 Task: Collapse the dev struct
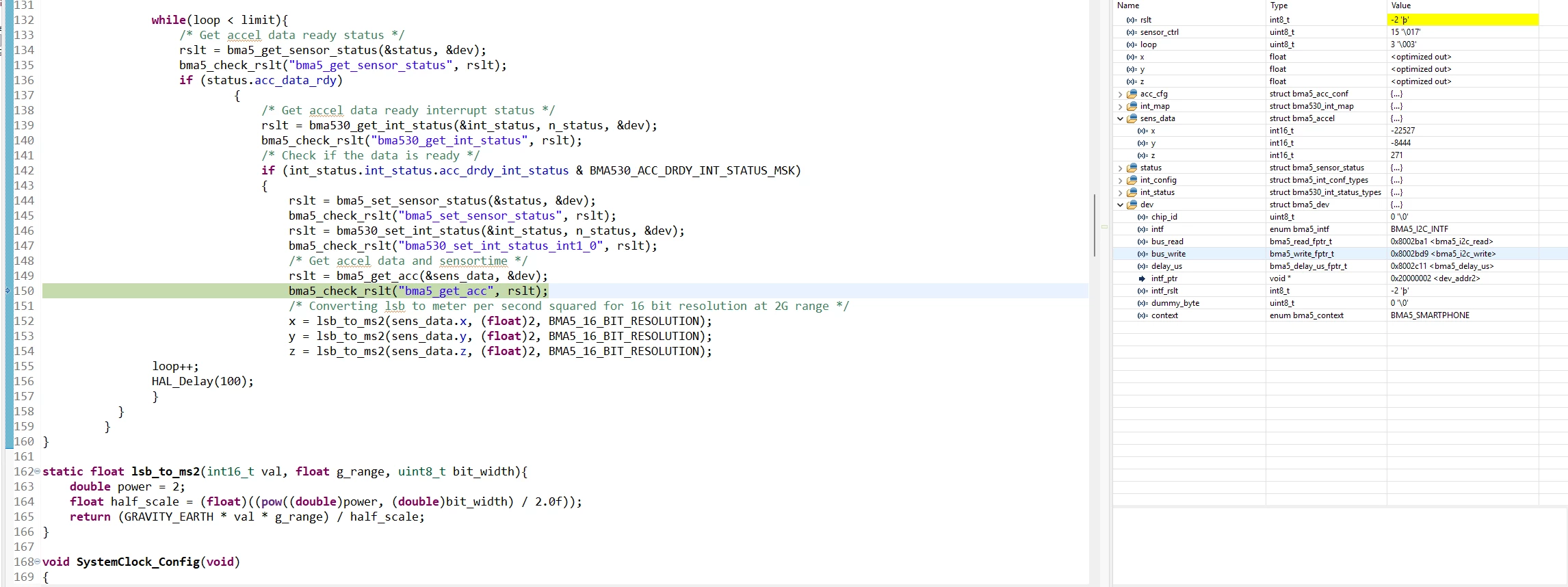click(x=1120, y=205)
